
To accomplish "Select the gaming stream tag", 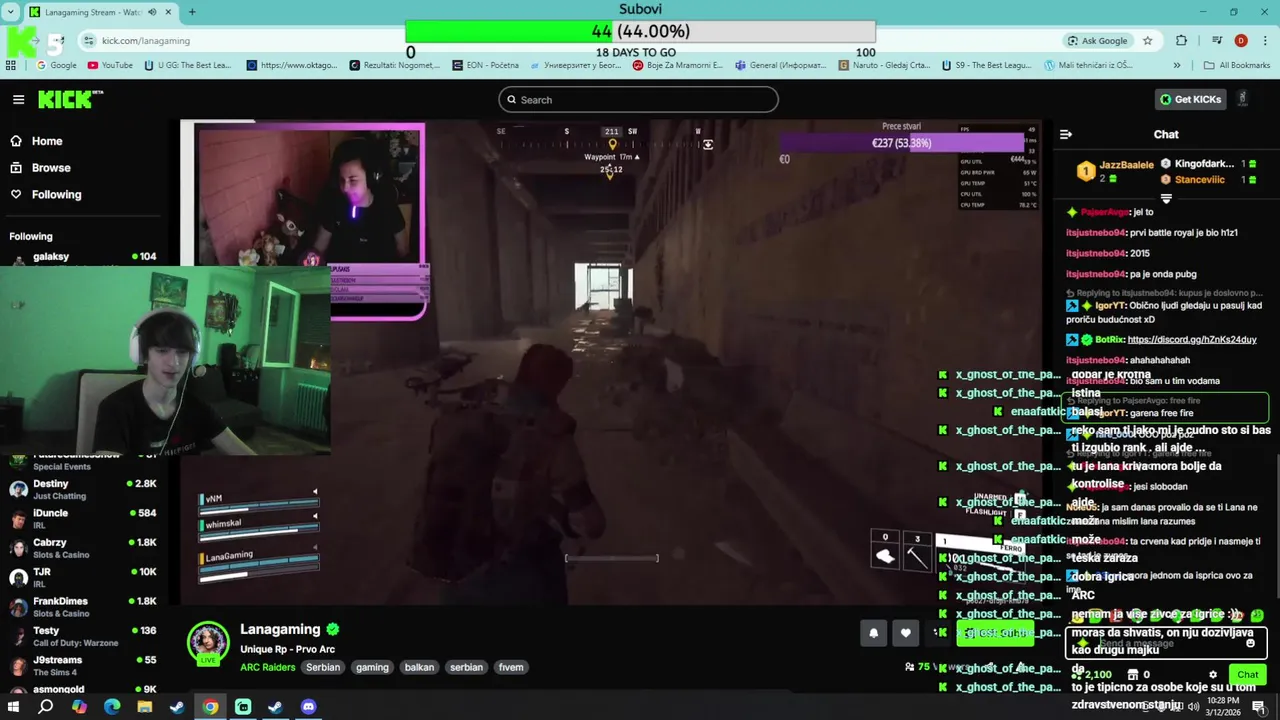I will point(372,667).
